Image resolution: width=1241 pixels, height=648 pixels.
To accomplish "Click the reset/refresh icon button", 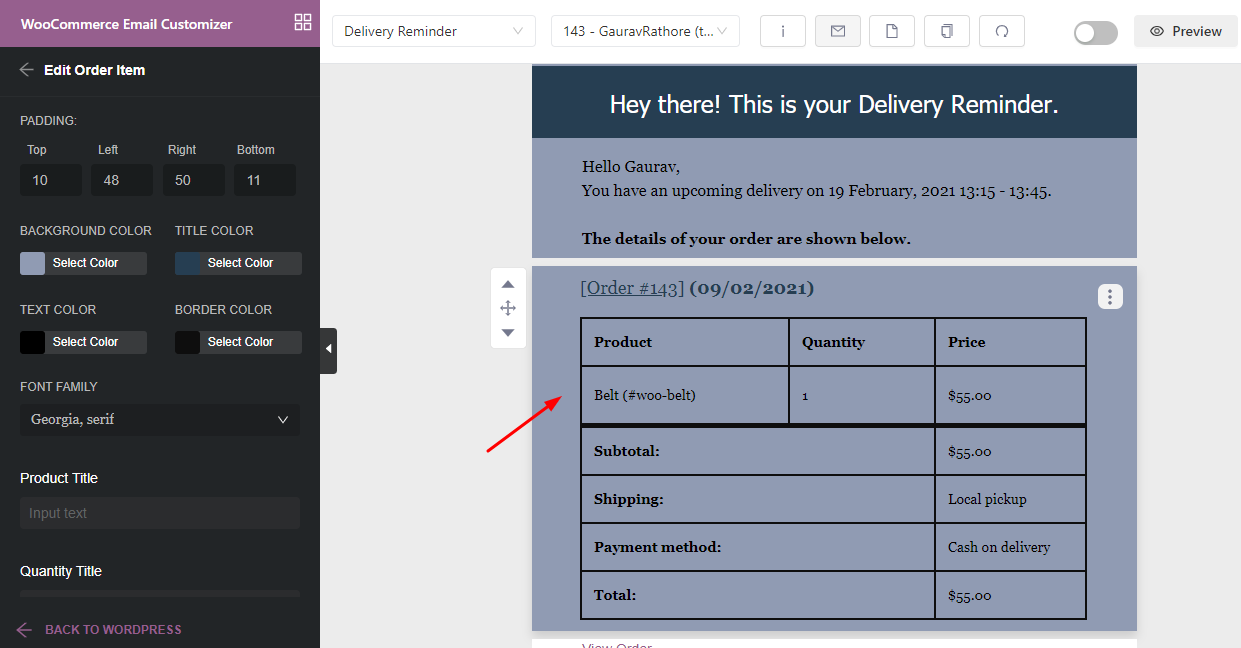I will pyautogui.click(x=1002, y=31).
